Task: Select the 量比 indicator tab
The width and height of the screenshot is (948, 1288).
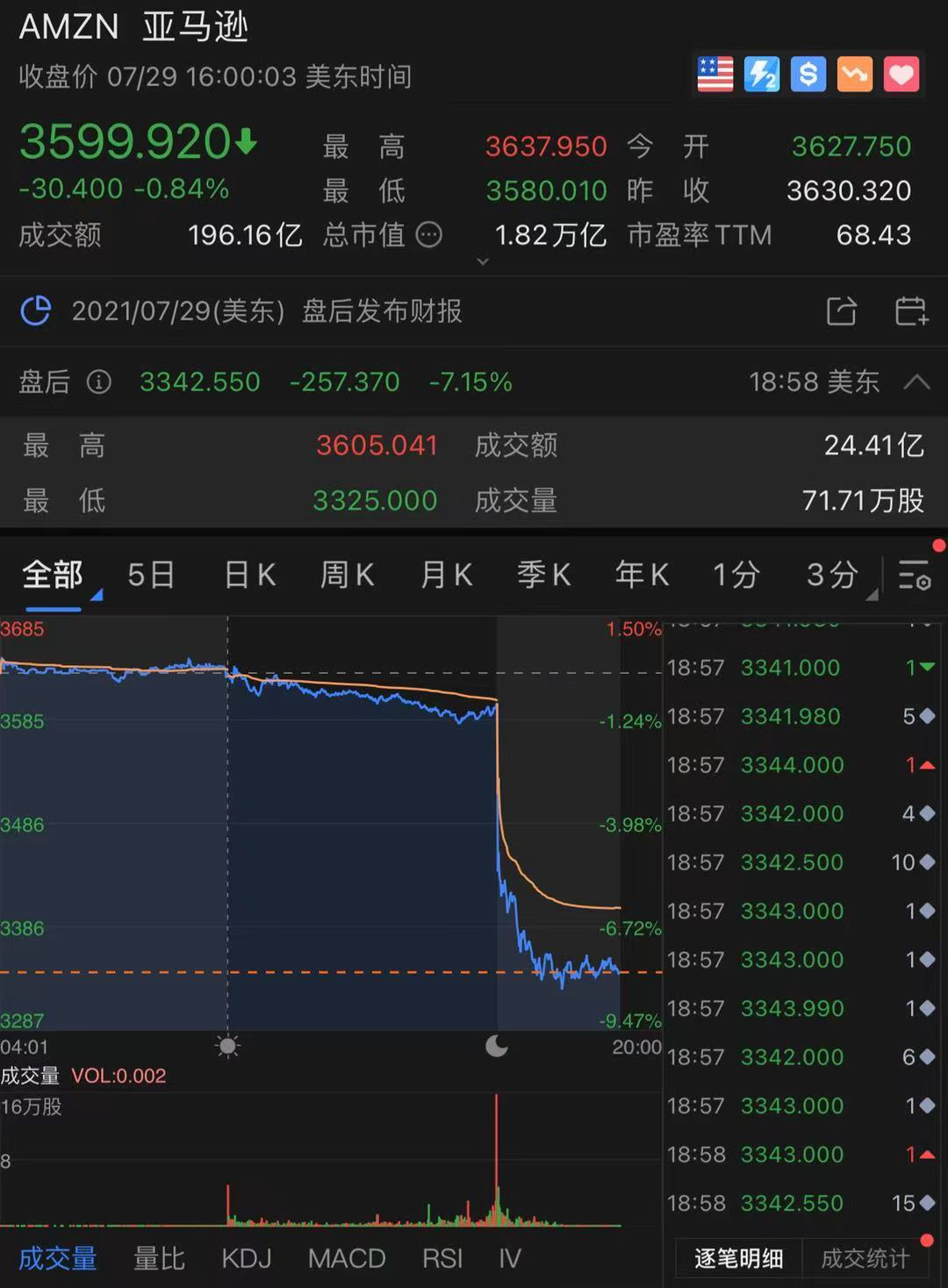Action: point(159,1258)
